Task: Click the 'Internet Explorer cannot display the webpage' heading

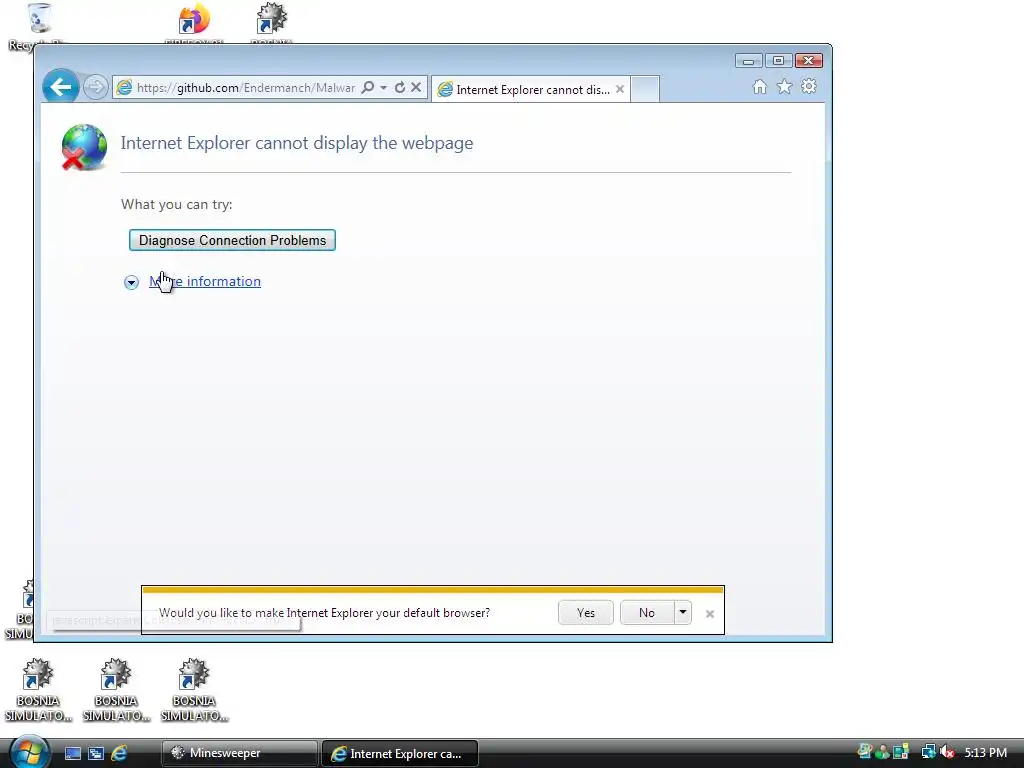Action: 296,143
